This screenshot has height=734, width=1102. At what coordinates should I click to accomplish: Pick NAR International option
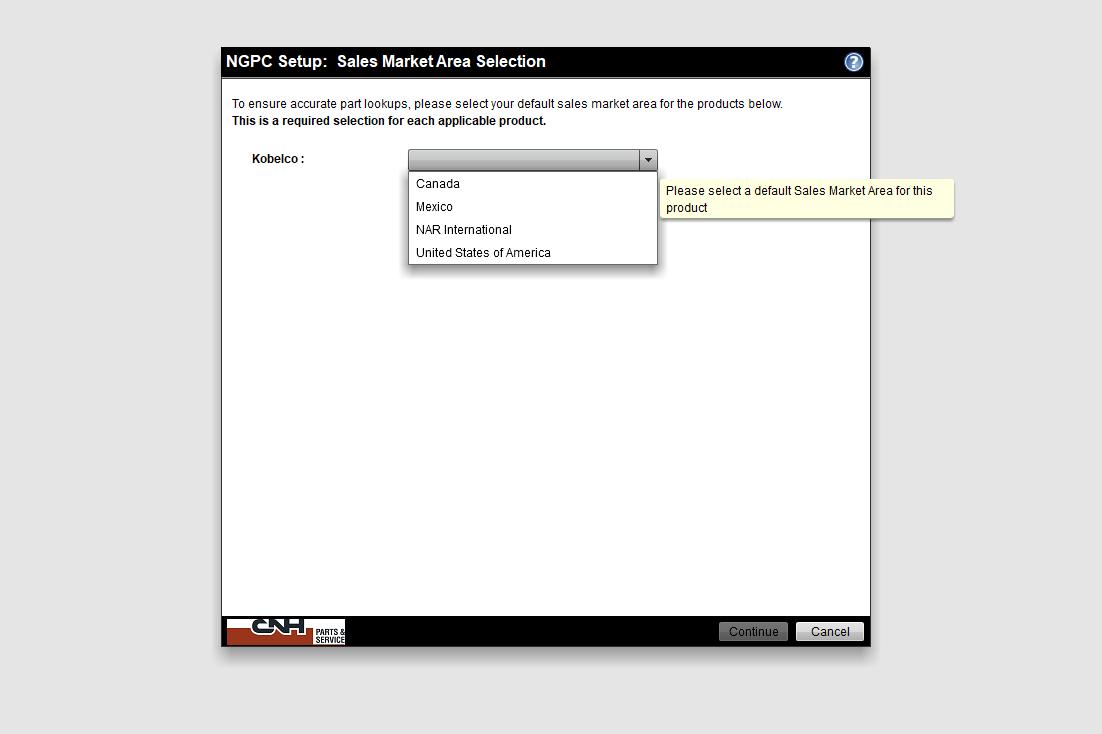coord(533,230)
